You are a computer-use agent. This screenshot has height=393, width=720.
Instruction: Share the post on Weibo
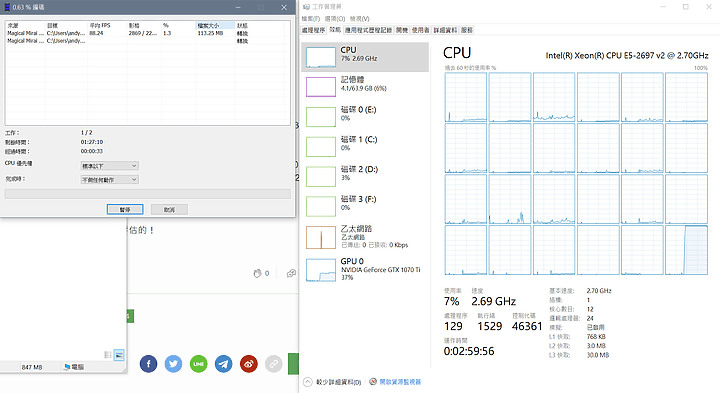[248, 364]
